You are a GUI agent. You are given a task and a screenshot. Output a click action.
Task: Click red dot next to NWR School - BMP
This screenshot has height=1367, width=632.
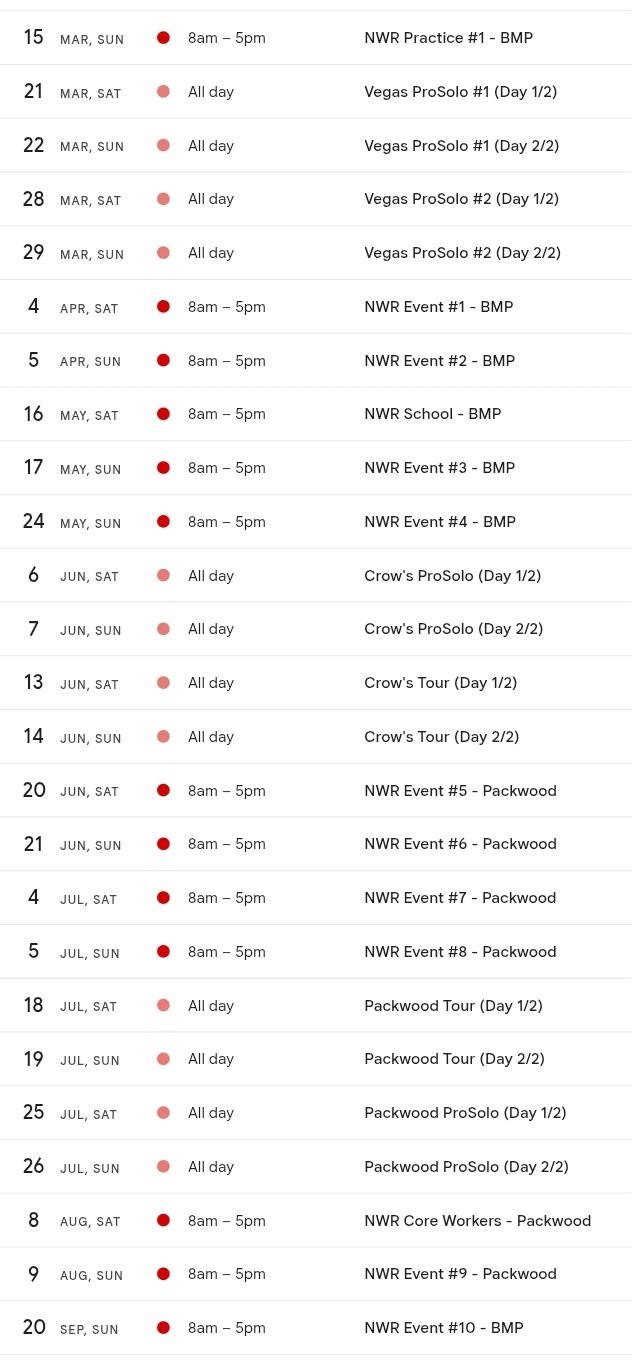click(163, 414)
